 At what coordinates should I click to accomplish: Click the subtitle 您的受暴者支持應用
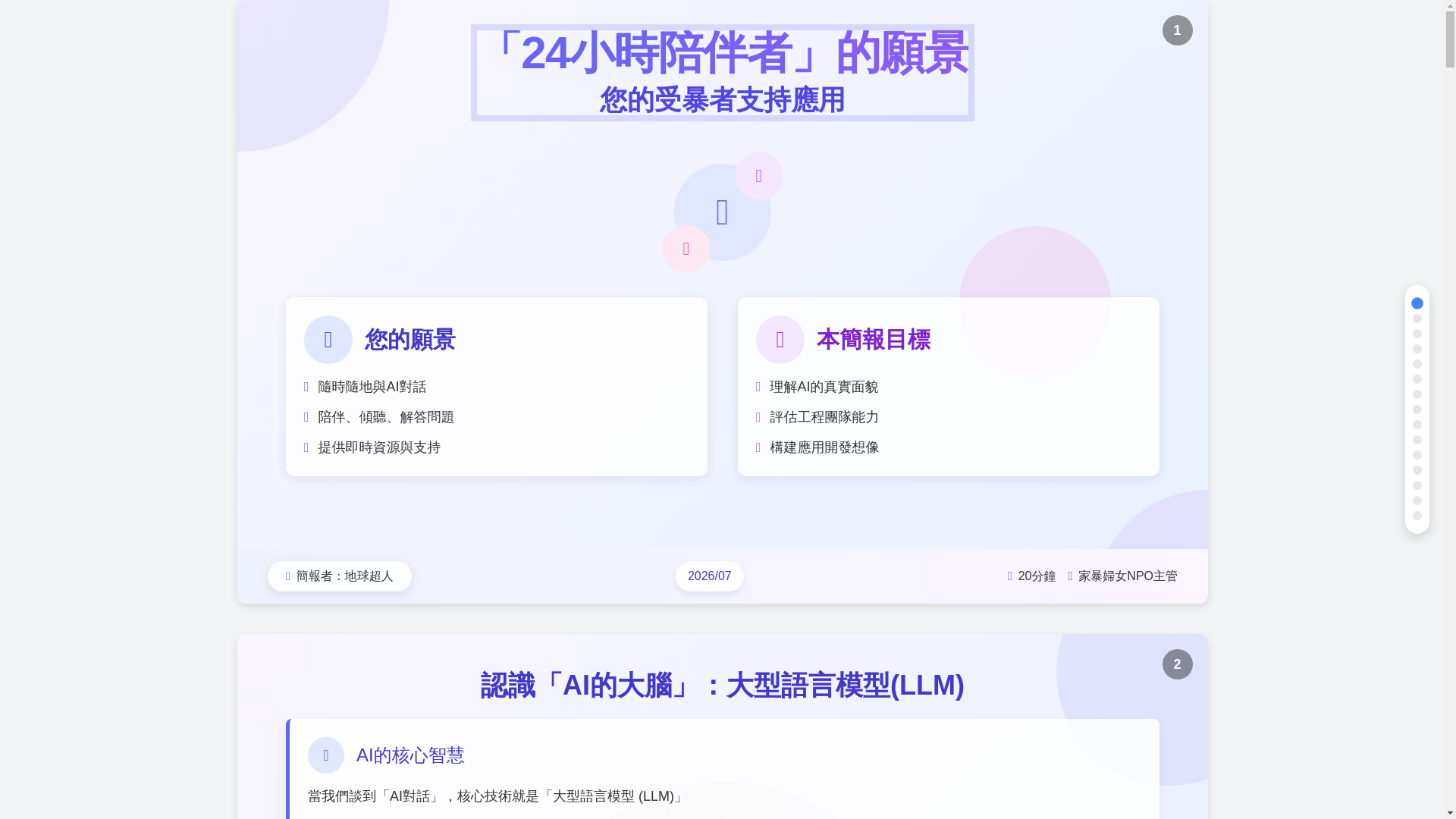coord(722,100)
